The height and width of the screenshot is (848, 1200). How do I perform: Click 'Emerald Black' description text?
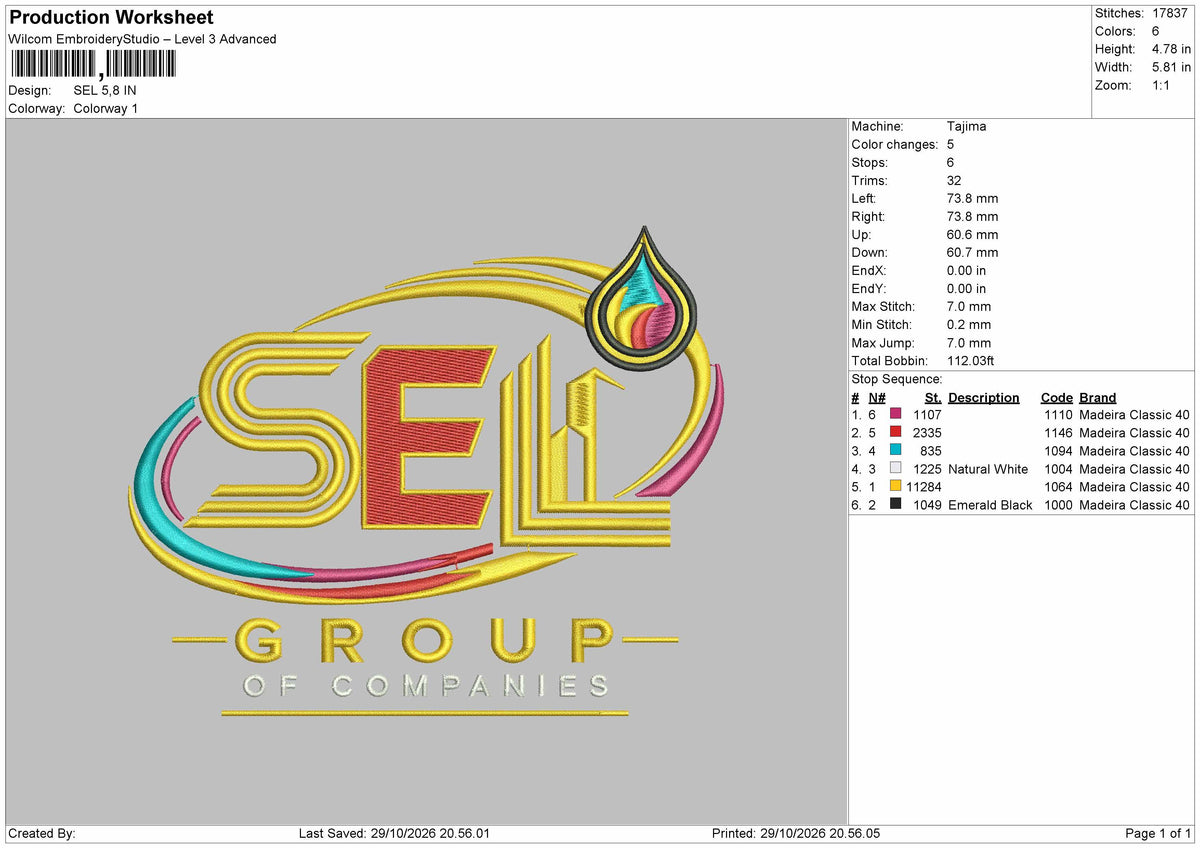990,505
